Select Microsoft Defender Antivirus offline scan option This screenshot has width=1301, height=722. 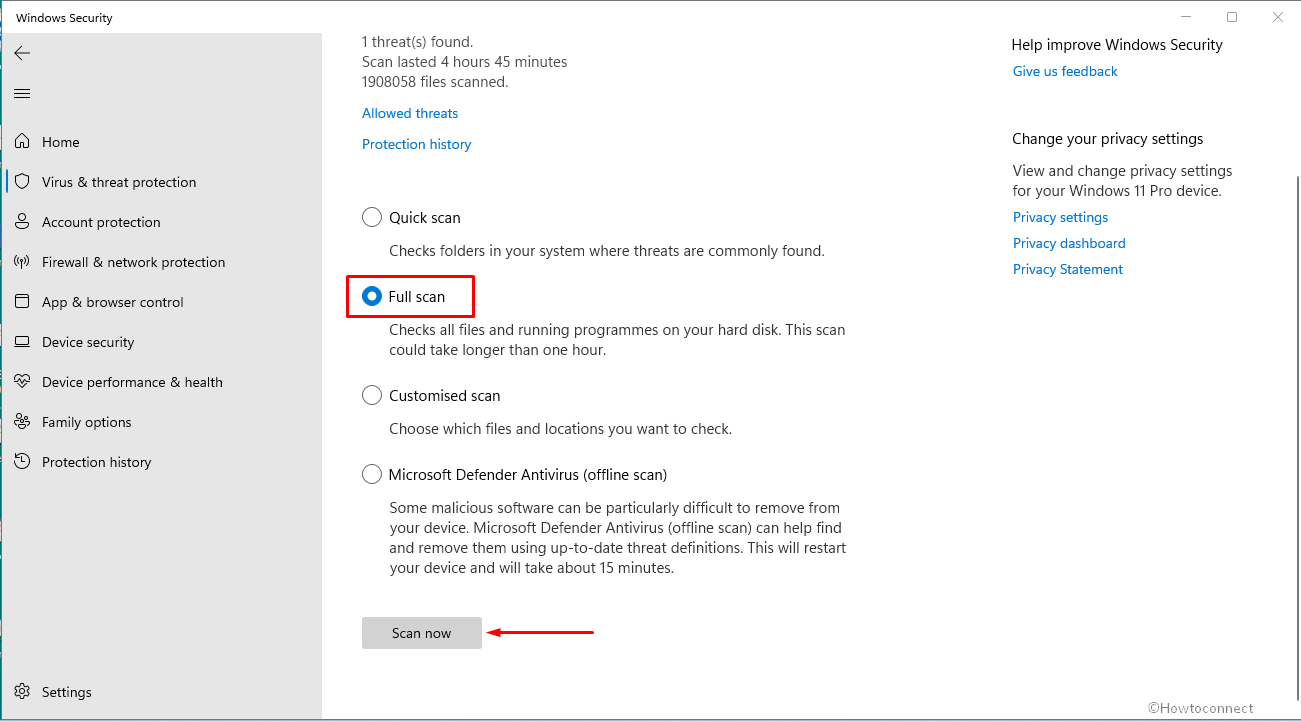[x=372, y=474]
